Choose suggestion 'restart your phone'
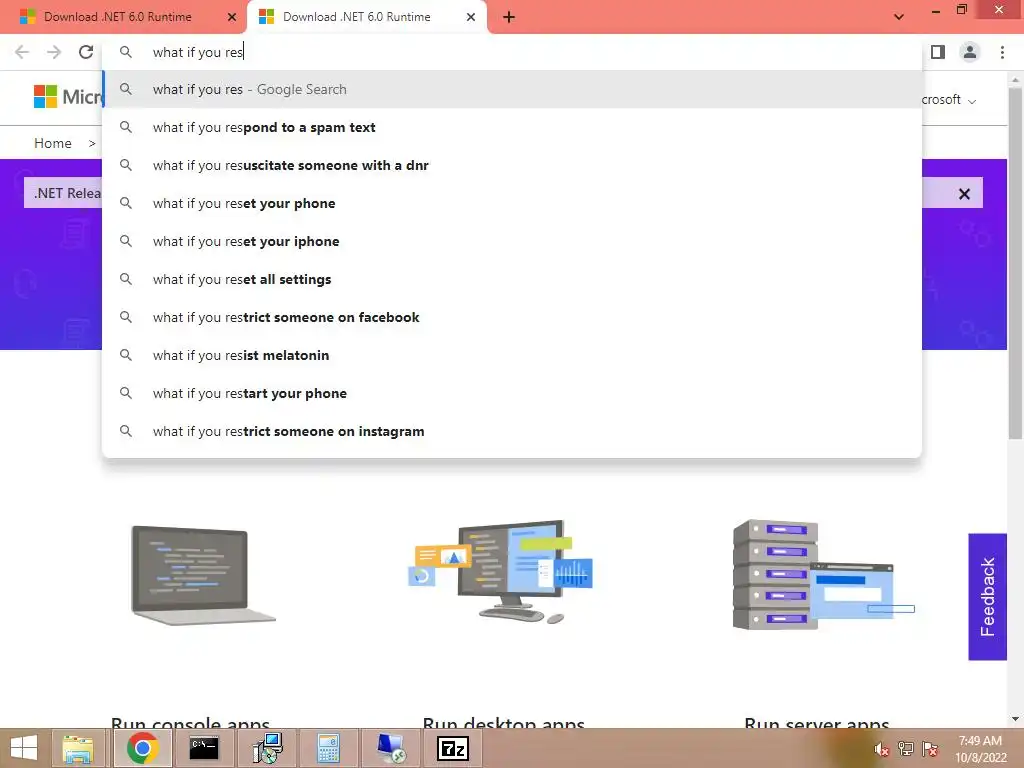Viewport: 1024px width, 768px height. pos(513,393)
